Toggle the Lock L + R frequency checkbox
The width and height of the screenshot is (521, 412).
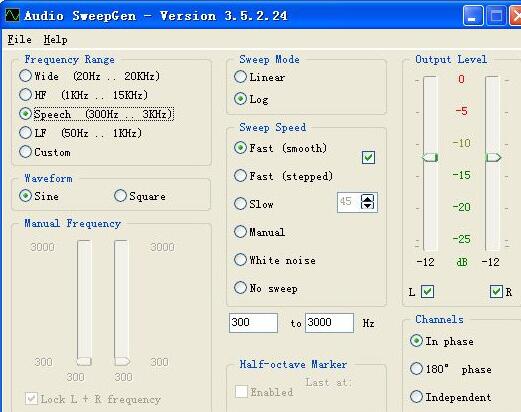coord(31,399)
